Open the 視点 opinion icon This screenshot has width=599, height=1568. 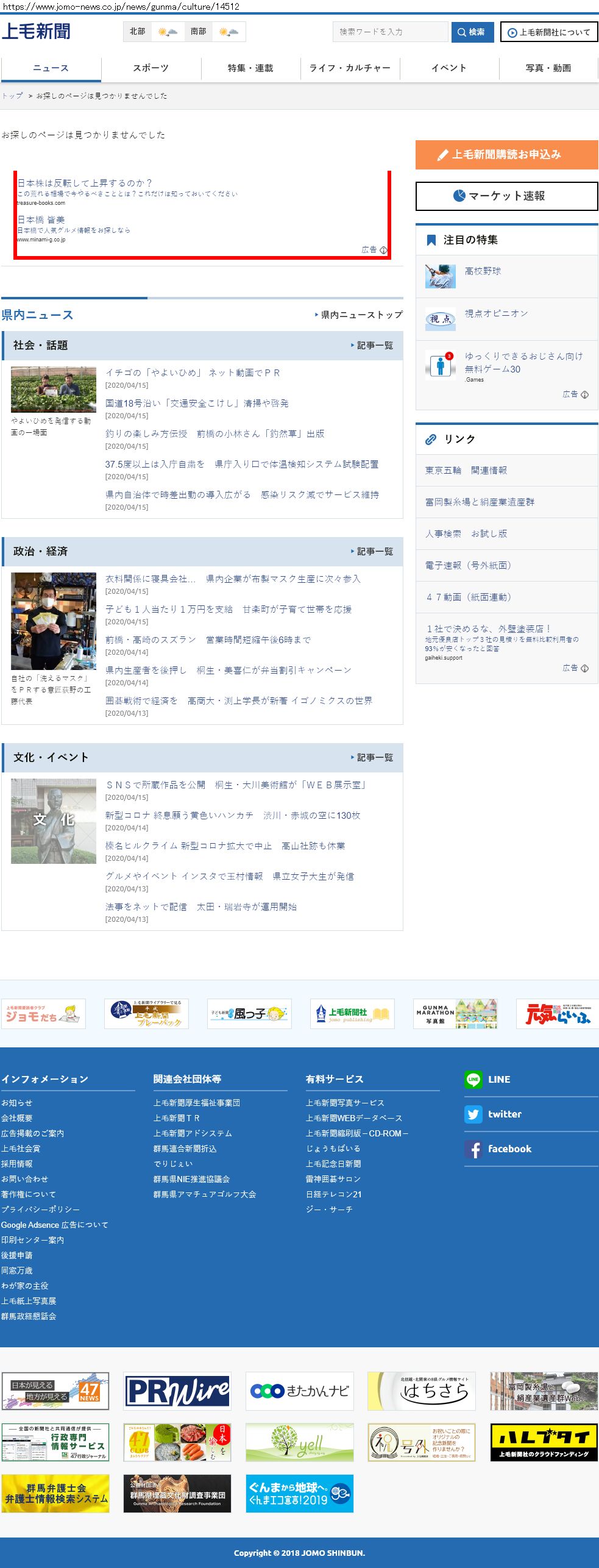coord(440,319)
